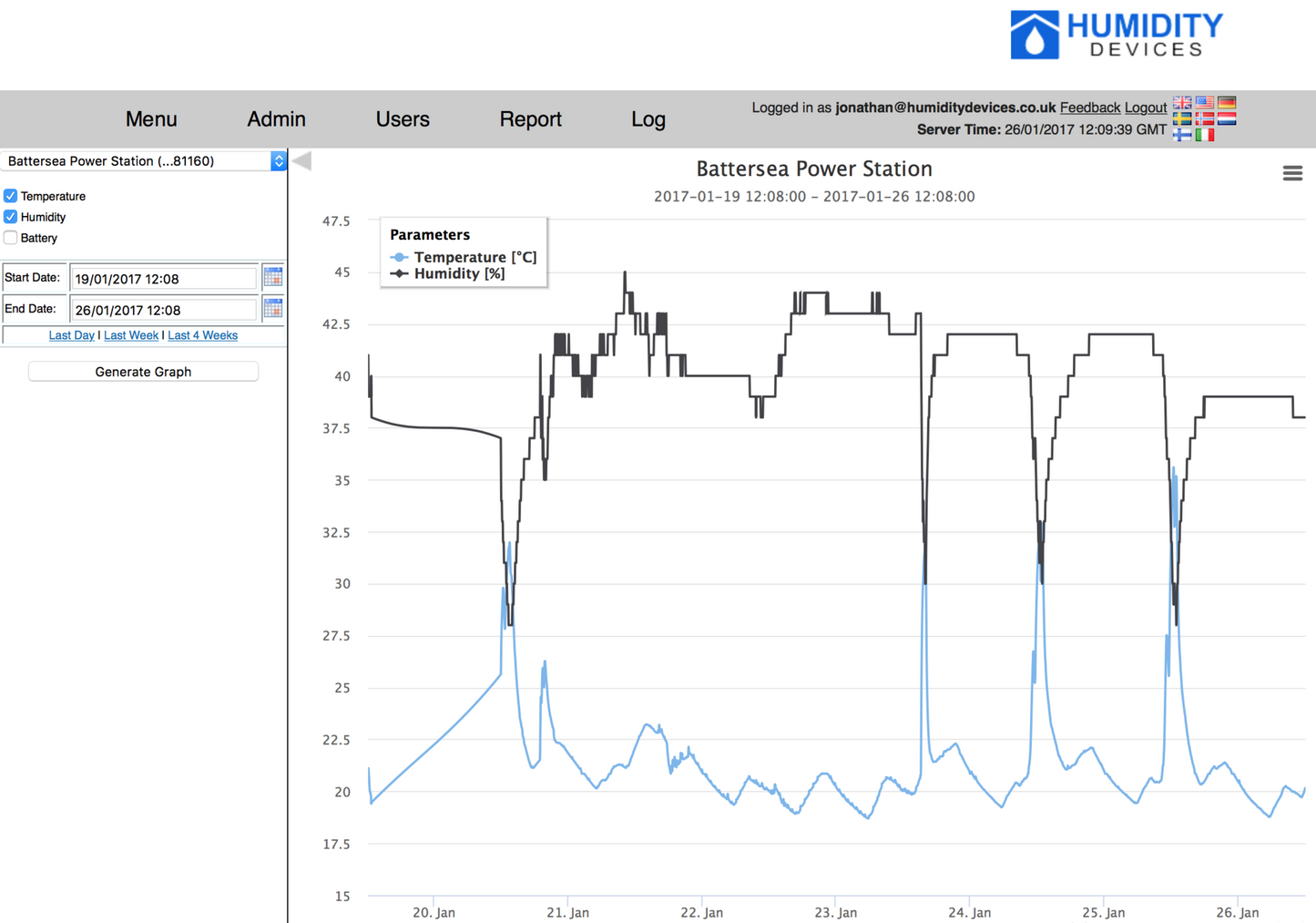The image size is (1316, 923).
Task: Collapse the sidebar with the grey arrow
Action: [x=301, y=161]
